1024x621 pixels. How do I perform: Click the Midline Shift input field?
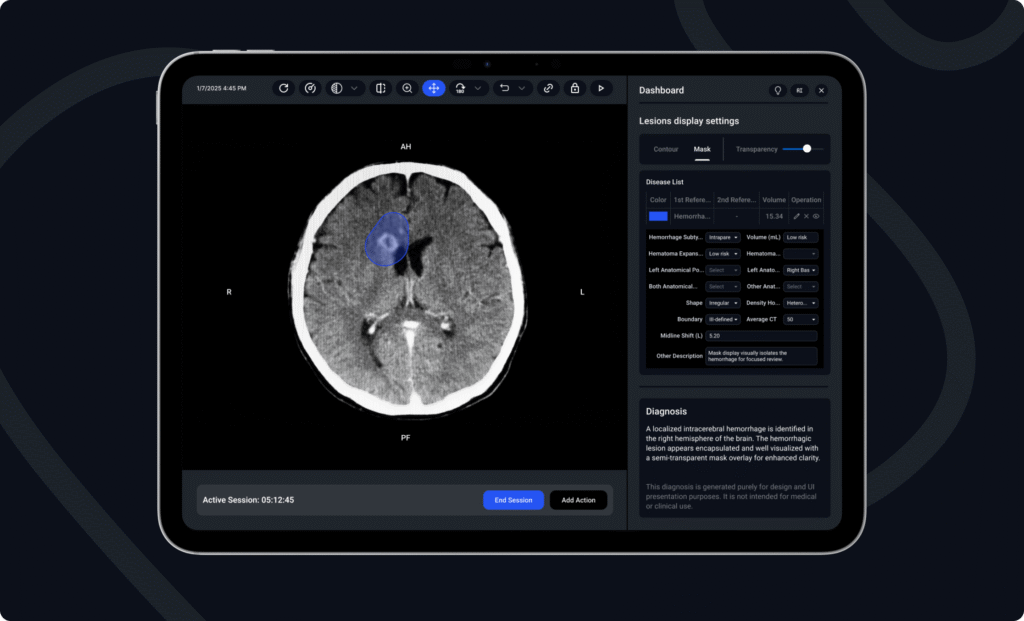point(761,336)
